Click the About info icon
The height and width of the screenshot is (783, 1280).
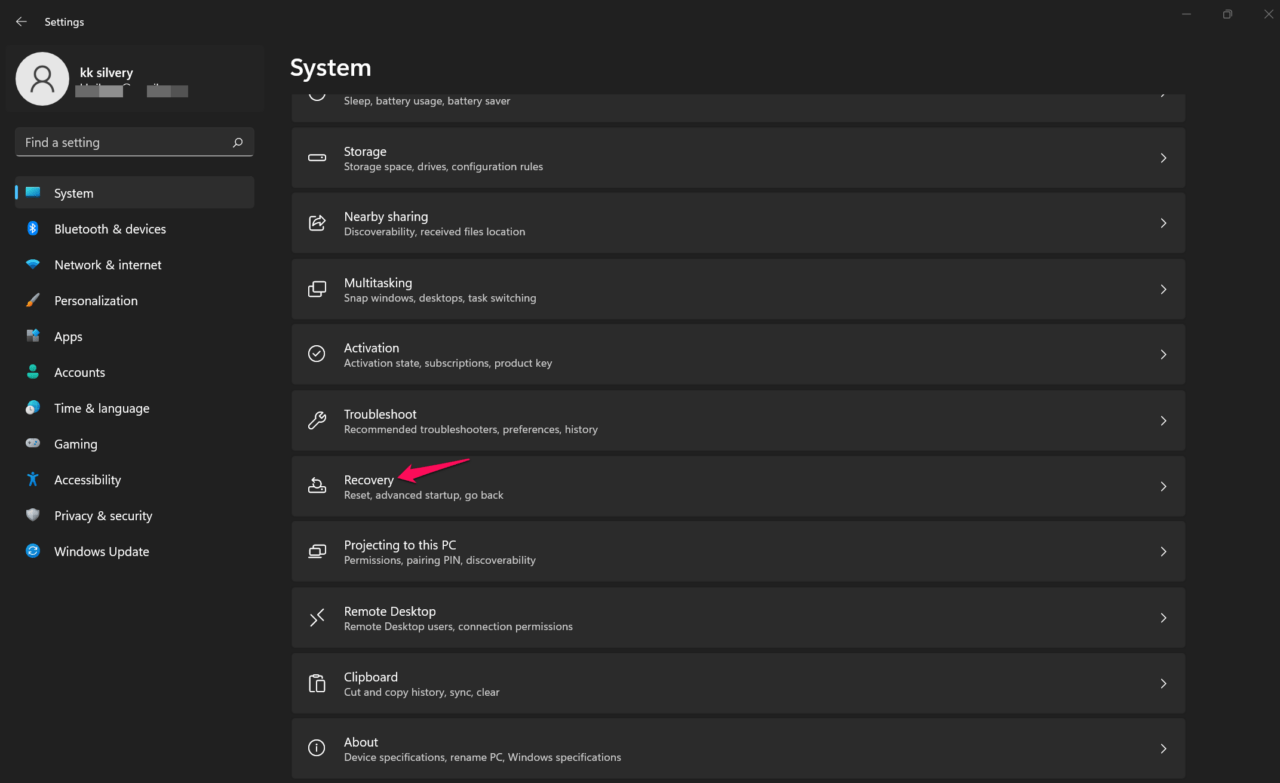tap(317, 748)
